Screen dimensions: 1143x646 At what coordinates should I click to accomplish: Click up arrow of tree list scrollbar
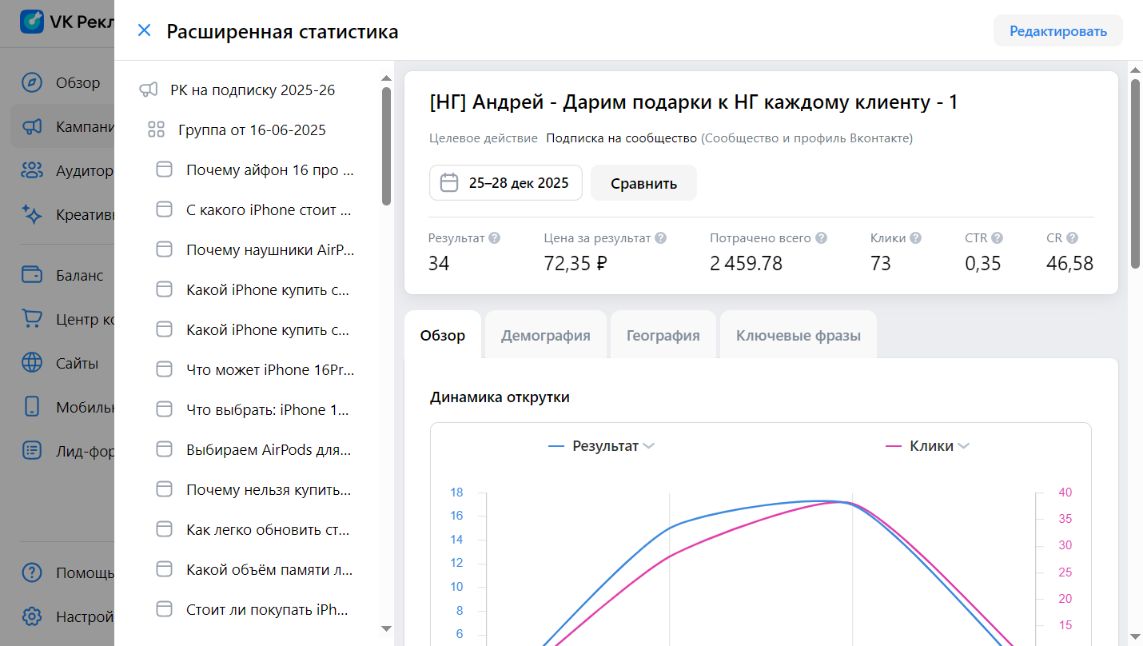[386, 78]
